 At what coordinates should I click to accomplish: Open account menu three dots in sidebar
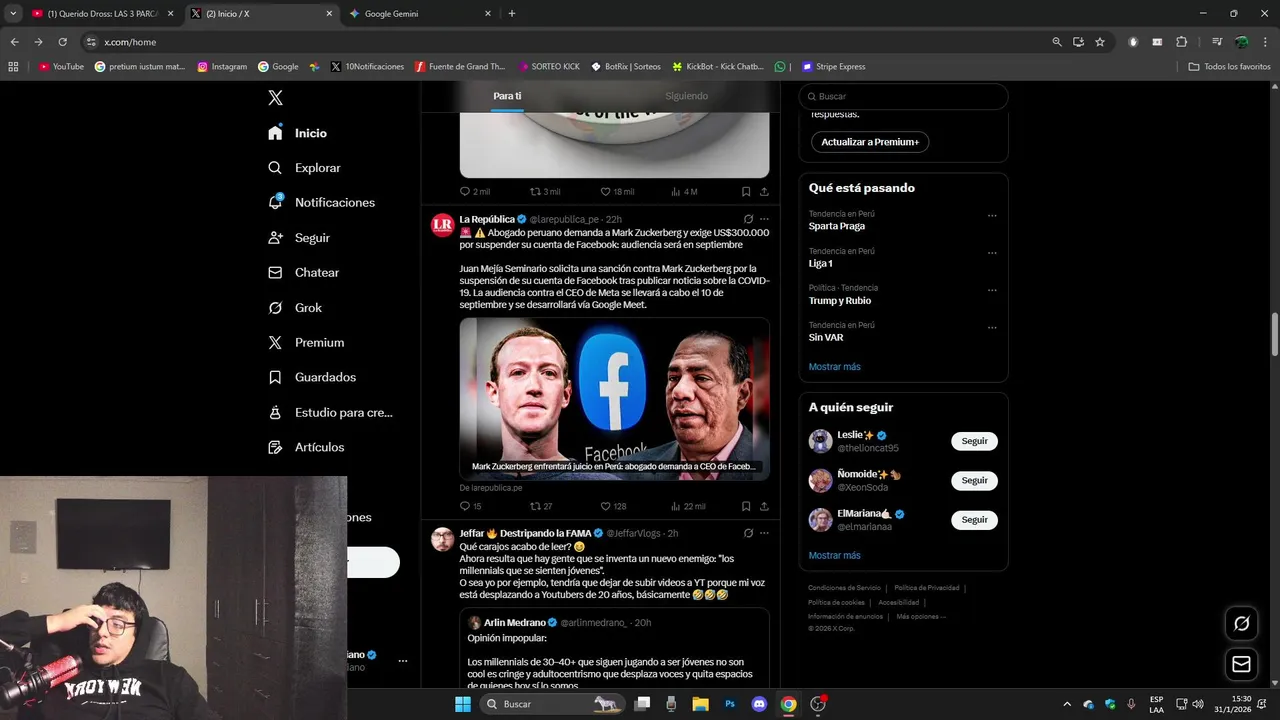coord(403,661)
